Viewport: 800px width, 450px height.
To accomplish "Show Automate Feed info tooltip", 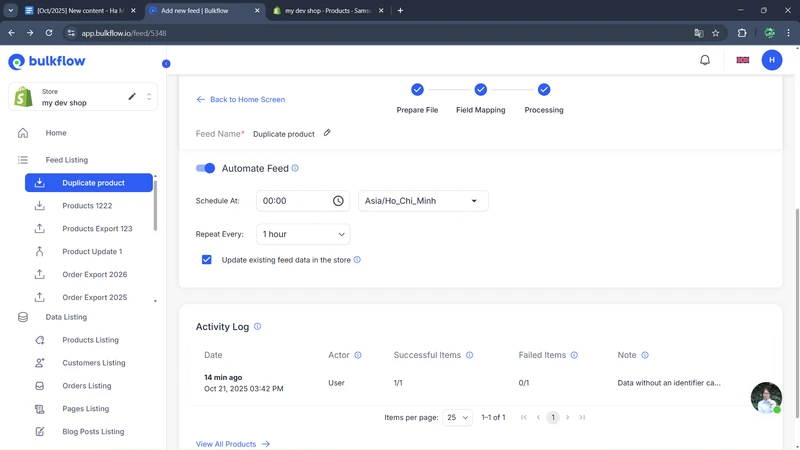I will point(295,168).
